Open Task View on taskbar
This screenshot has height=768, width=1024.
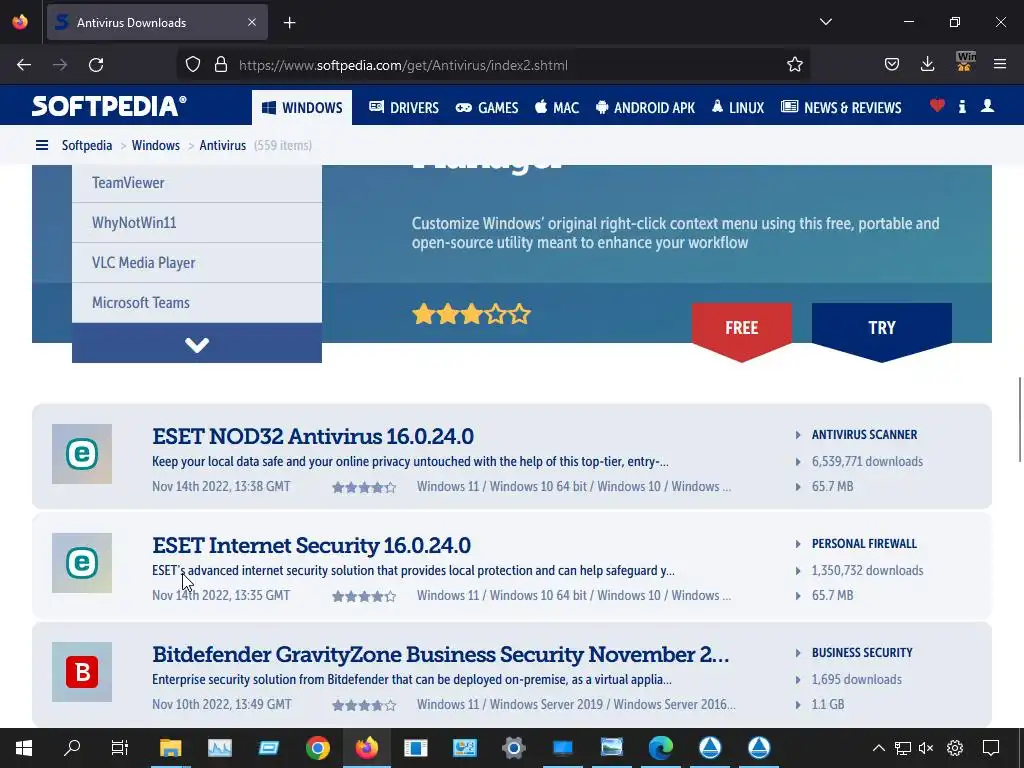[120, 748]
